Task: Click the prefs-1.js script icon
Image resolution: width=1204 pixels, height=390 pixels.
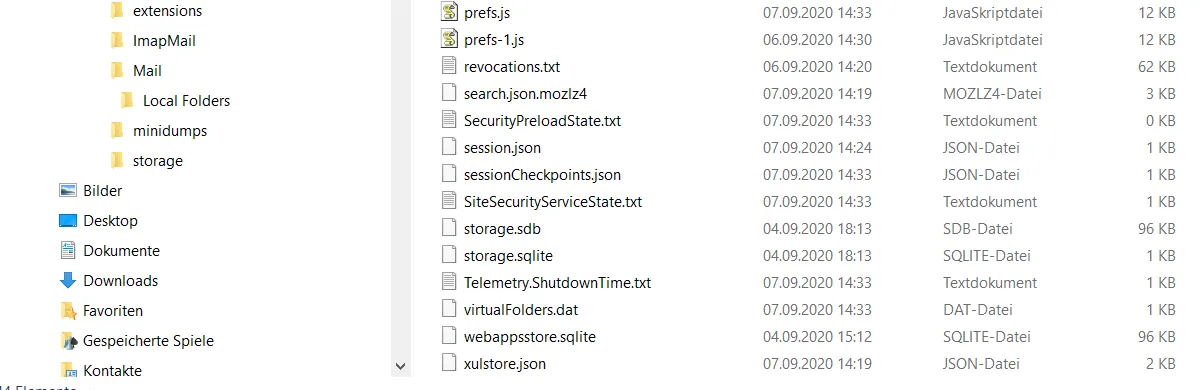Action: [x=452, y=40]
